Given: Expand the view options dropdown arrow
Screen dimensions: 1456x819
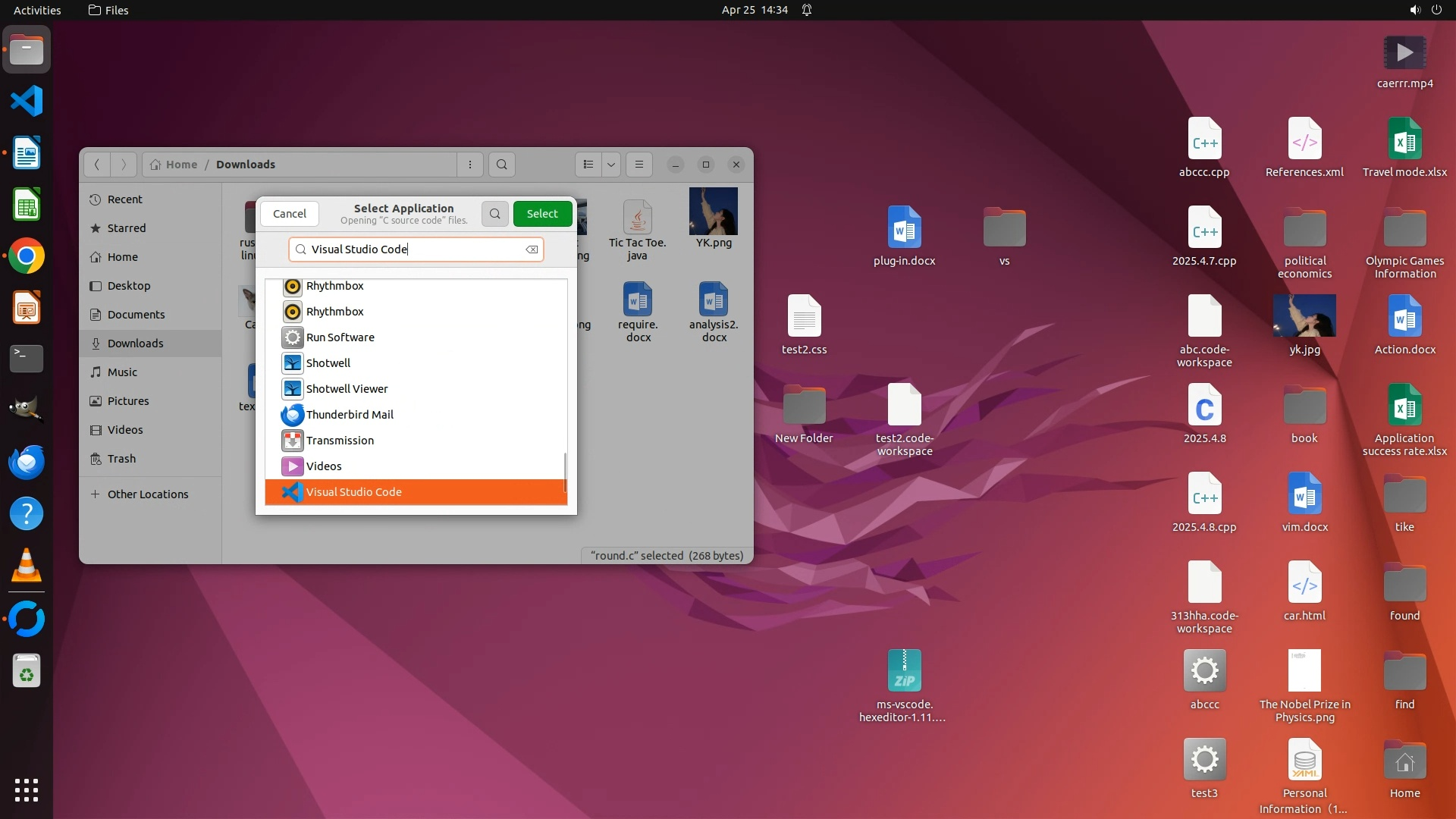Looking at the screenshot, I should [x=611, y=165].
